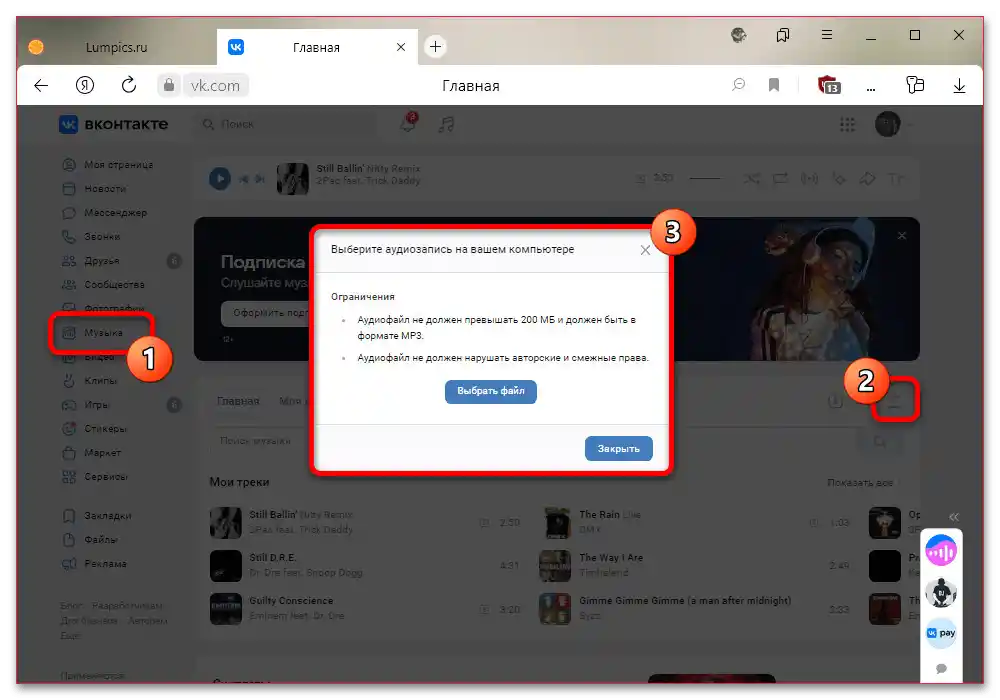This screenshot has width=1000, height=700.
Task: Switch to the Lumpics.ru tab
Action: tap(116, 47)
